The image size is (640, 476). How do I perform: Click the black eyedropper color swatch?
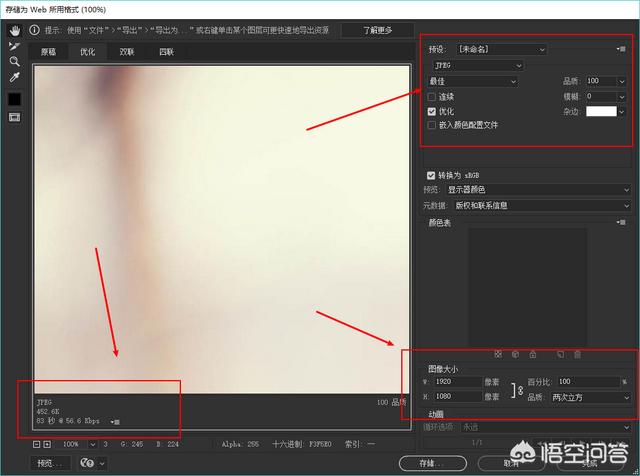point(14,99)
